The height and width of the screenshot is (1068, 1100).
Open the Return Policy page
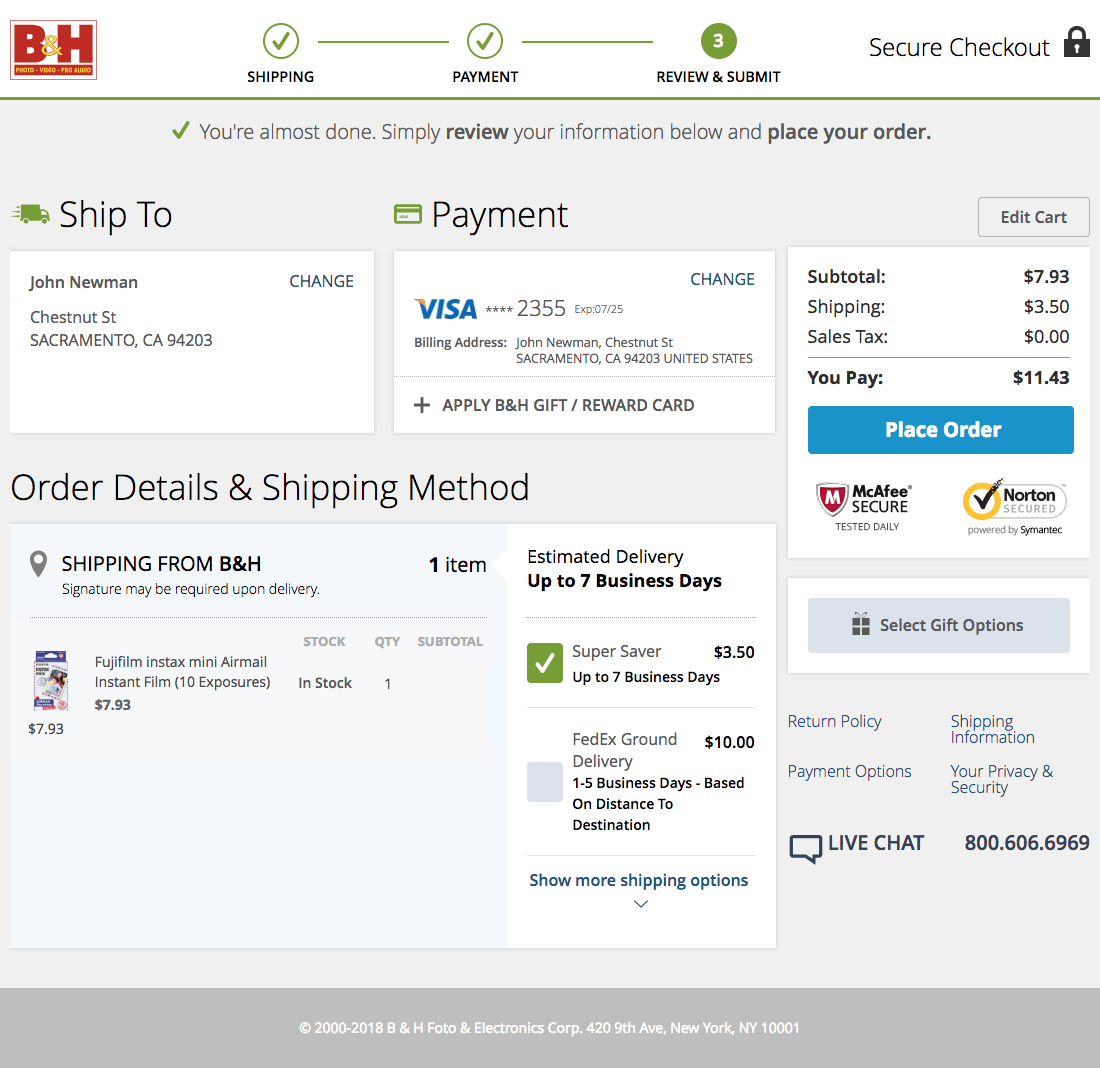pos(834,721)
